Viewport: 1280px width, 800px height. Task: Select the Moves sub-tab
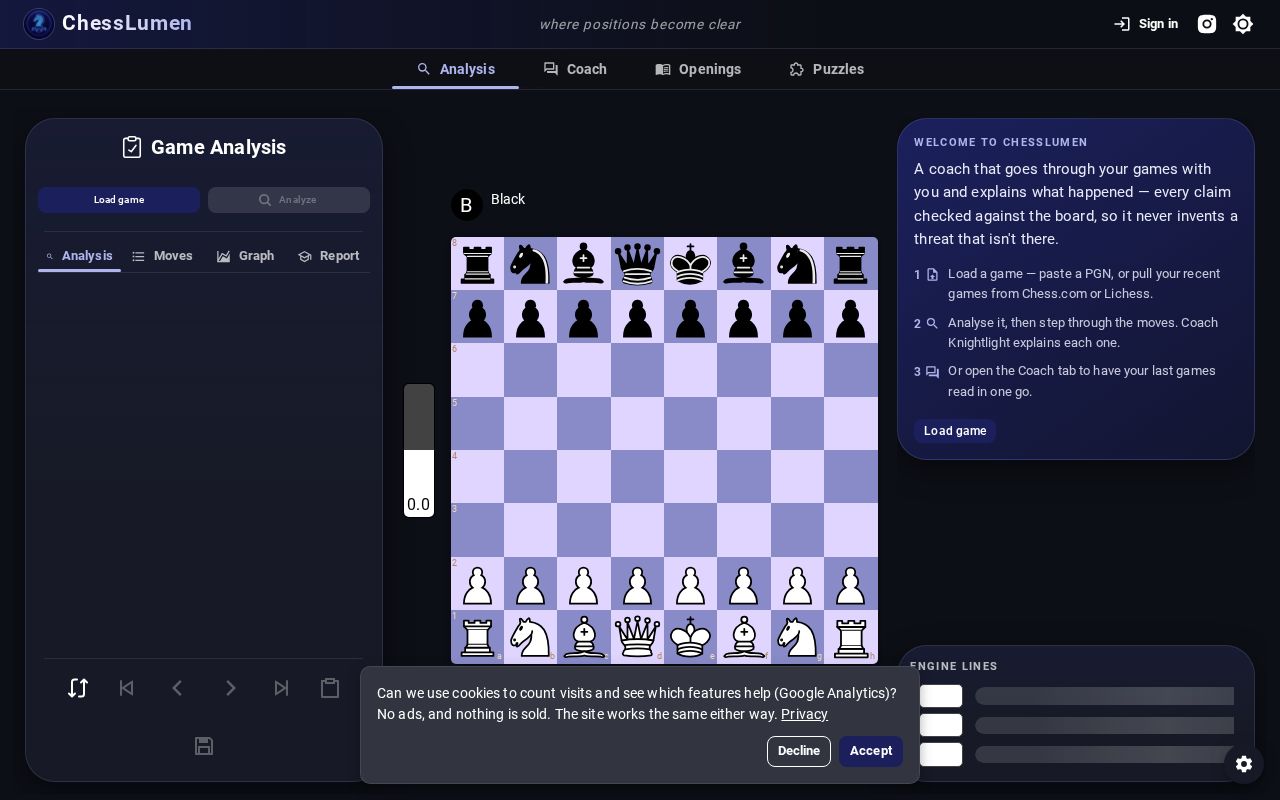[162, 256]
